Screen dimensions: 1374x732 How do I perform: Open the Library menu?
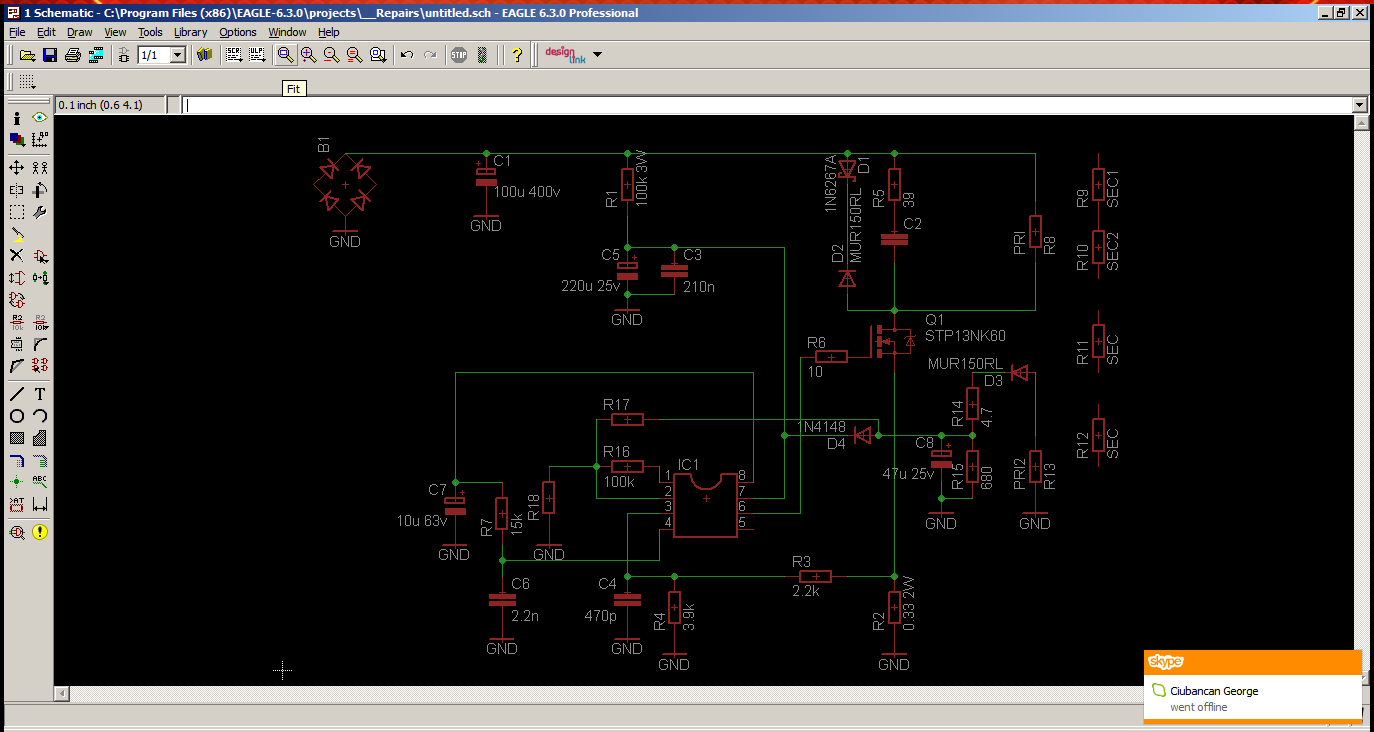tap(190, 32)
